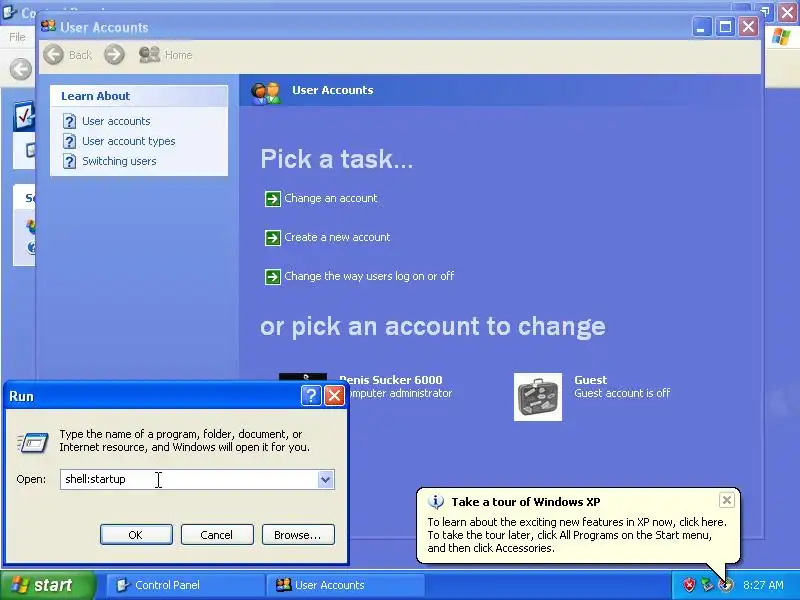Viewport: 800px width, 600px height.
Task: Click Browse... in the Run dialog
Action: (x=298, y=535)
